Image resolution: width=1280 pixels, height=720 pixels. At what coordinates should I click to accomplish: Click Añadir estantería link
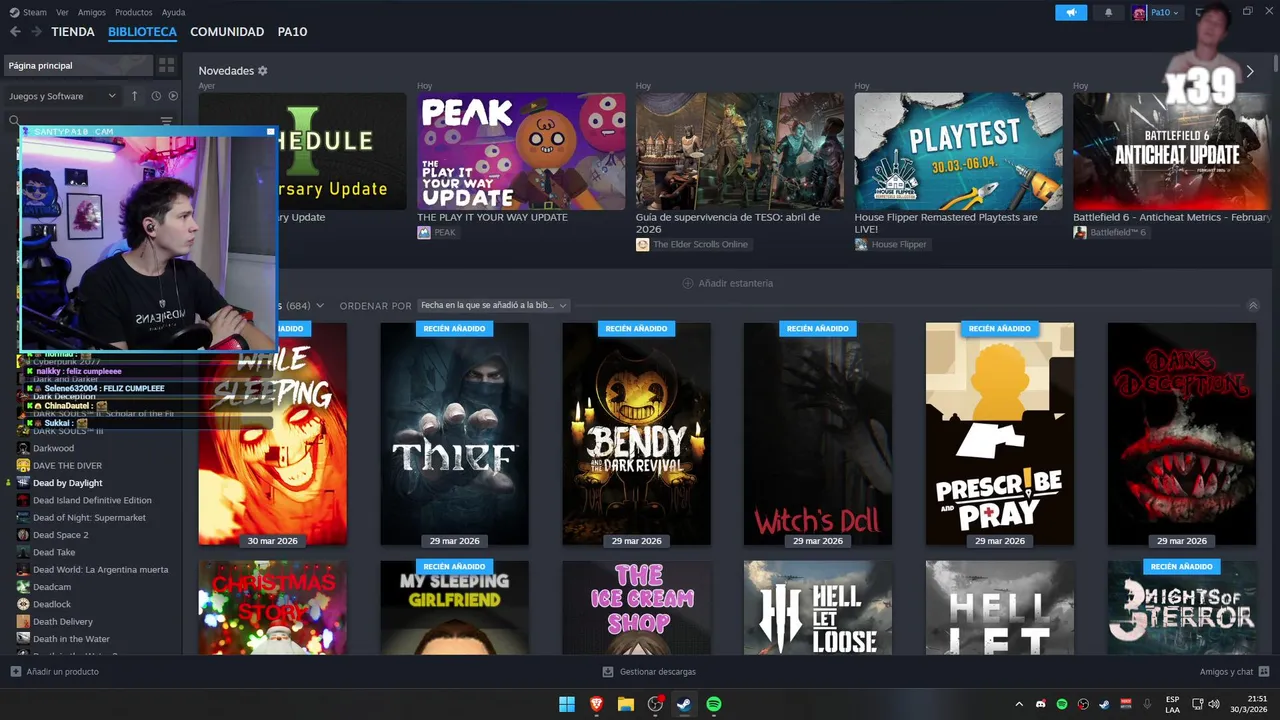coord(736,283)
